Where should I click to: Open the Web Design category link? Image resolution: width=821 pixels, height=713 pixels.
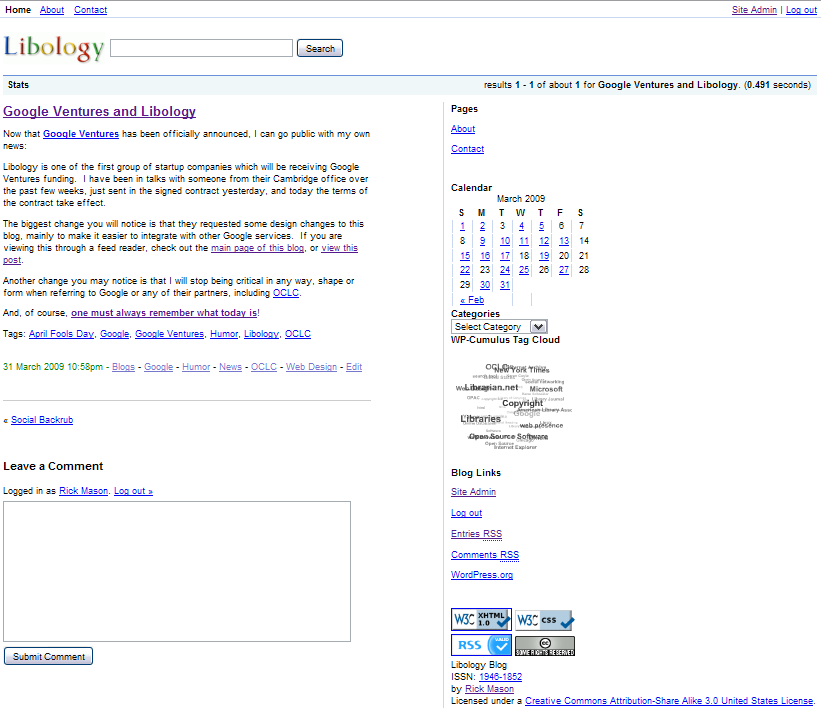pyautogui.click(x=311, y=366)
